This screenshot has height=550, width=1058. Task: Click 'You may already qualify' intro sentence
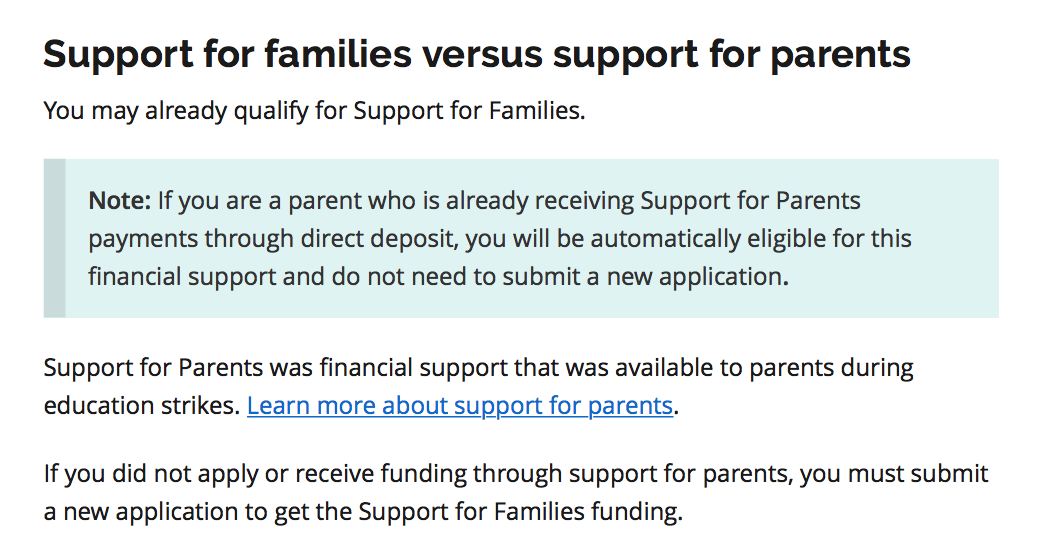[x=314, y=111]
